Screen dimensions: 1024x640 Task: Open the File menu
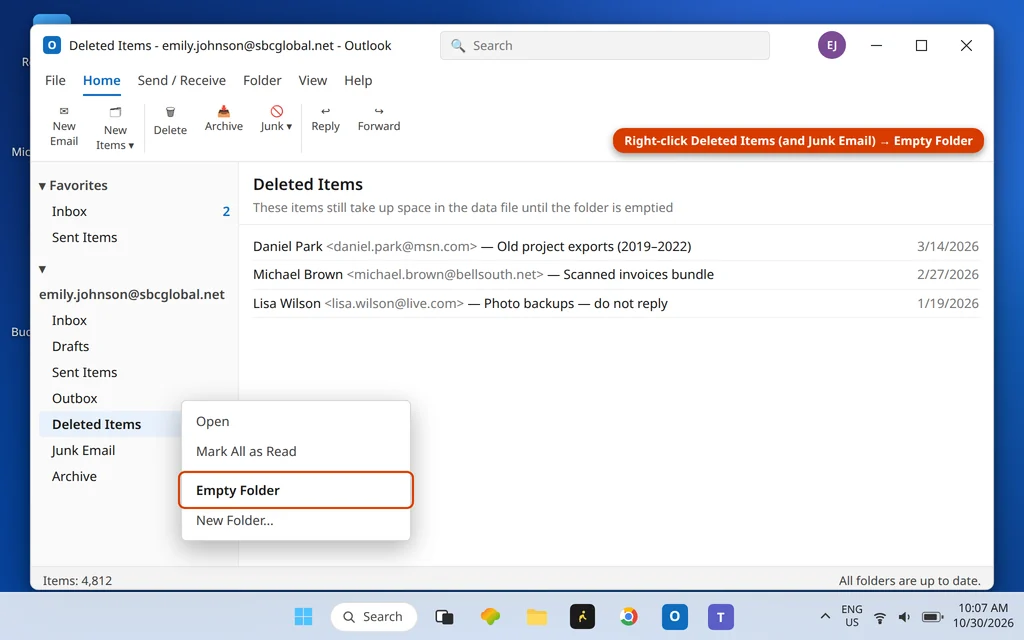(x=55, y=80)
